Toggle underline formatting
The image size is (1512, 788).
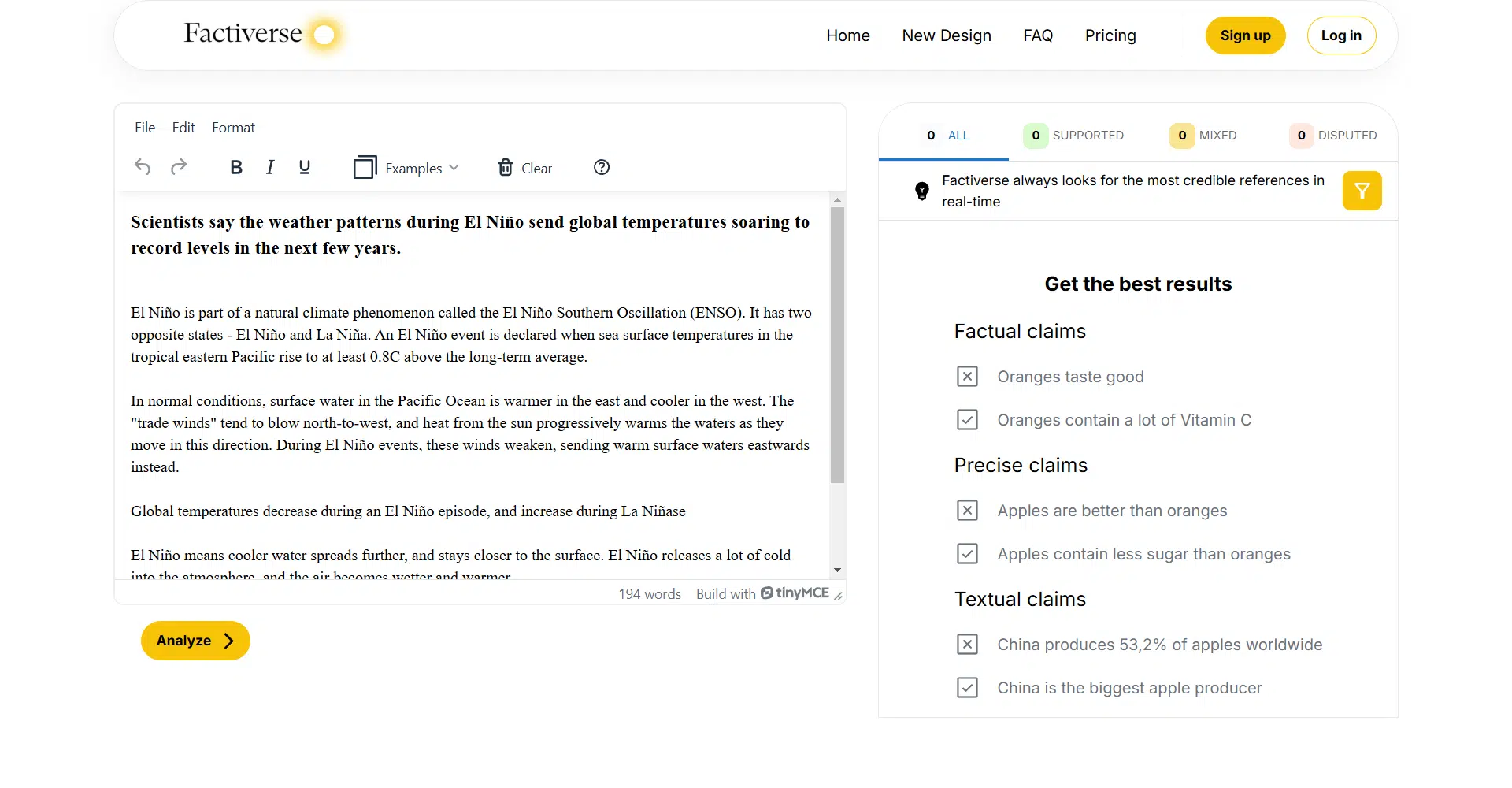(x=305, y=167)
